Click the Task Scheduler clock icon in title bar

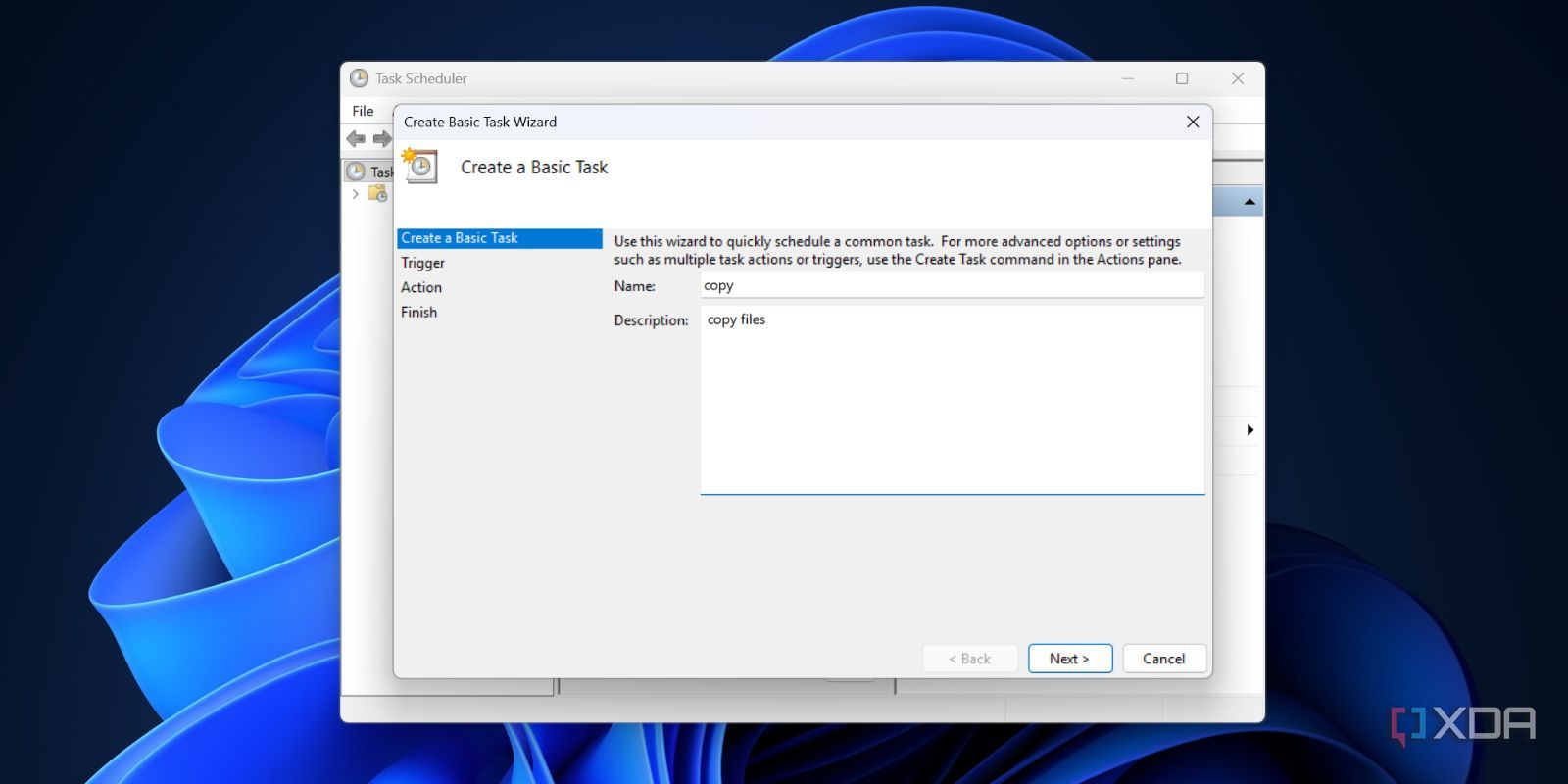360,78
